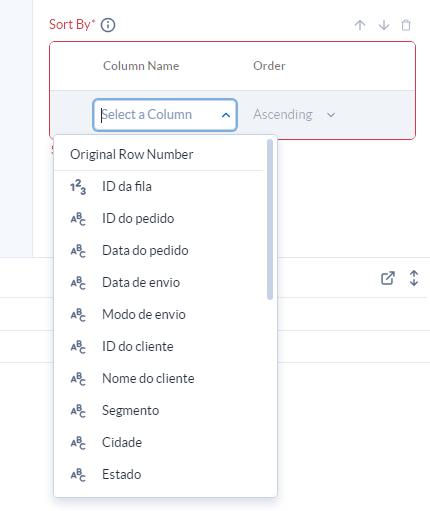The height and width of the screenshot is (511, 430).
Task: Pick the Data do pedido column
Action: click(159, 251)
